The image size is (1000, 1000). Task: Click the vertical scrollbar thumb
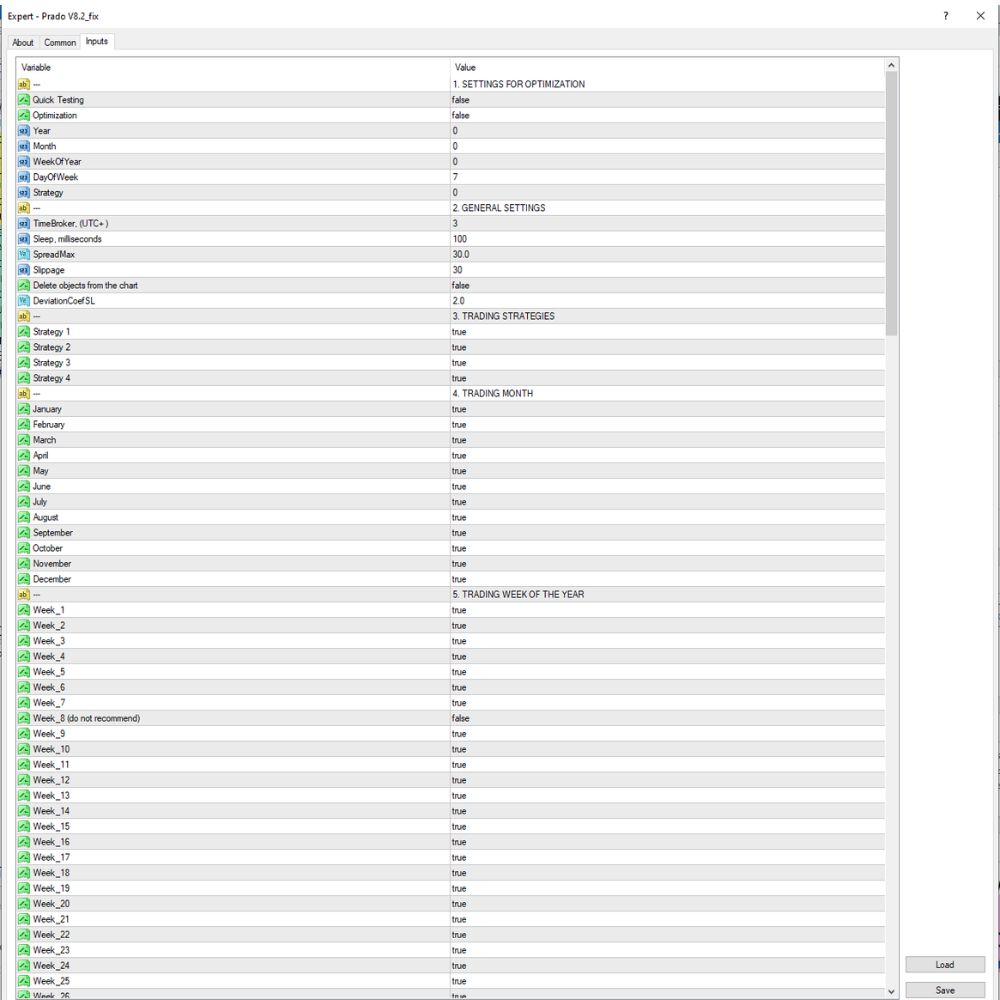tap(892, 203)
